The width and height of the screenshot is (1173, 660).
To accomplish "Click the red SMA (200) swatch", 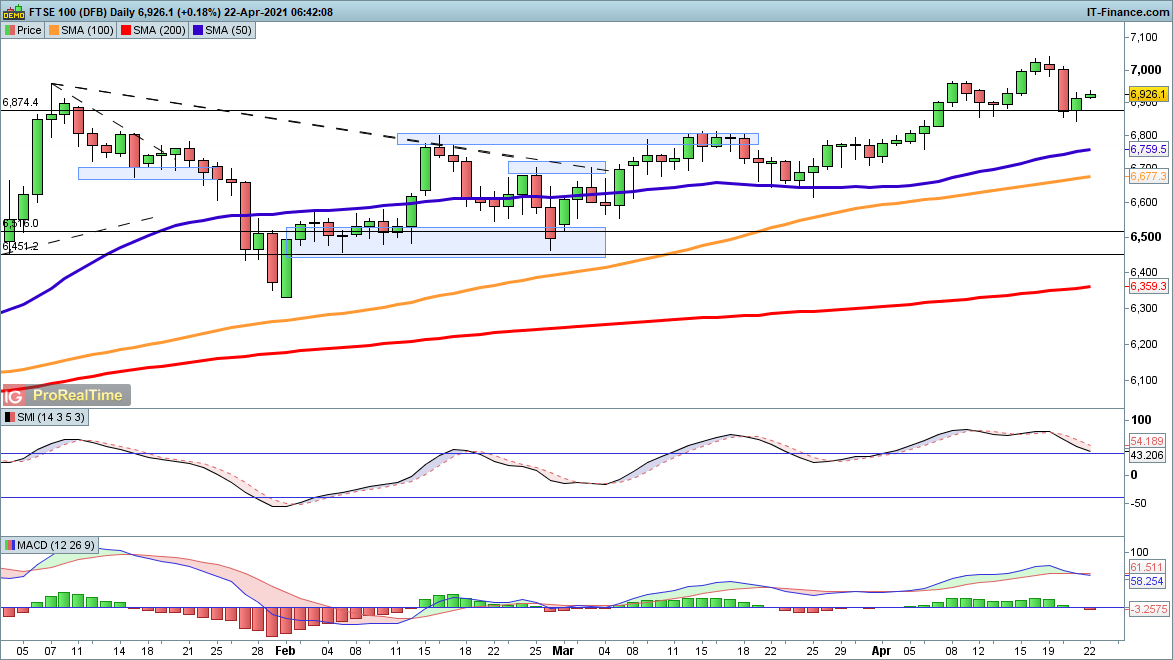I will (128, 31).
